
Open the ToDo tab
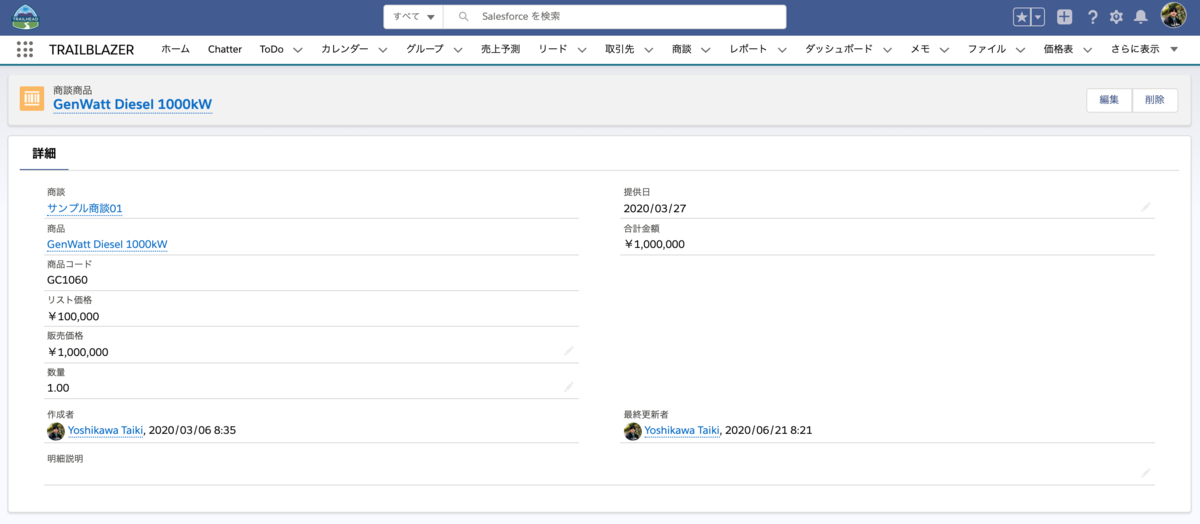271,49
